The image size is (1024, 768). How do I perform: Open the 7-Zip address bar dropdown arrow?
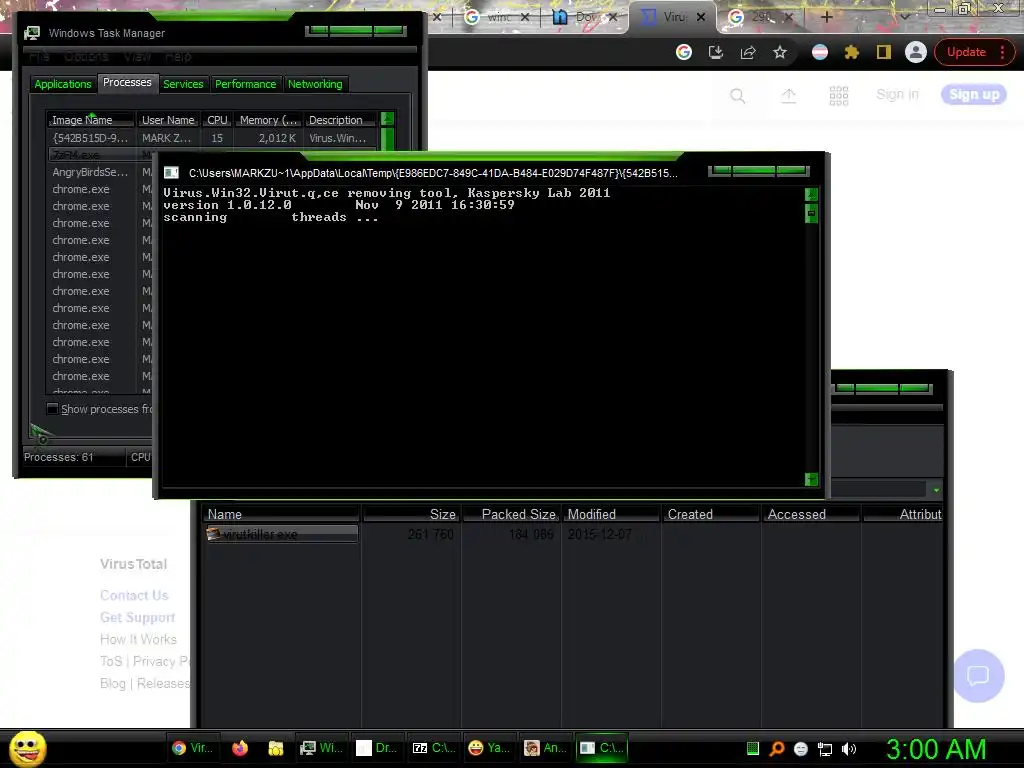click(936, 490)
